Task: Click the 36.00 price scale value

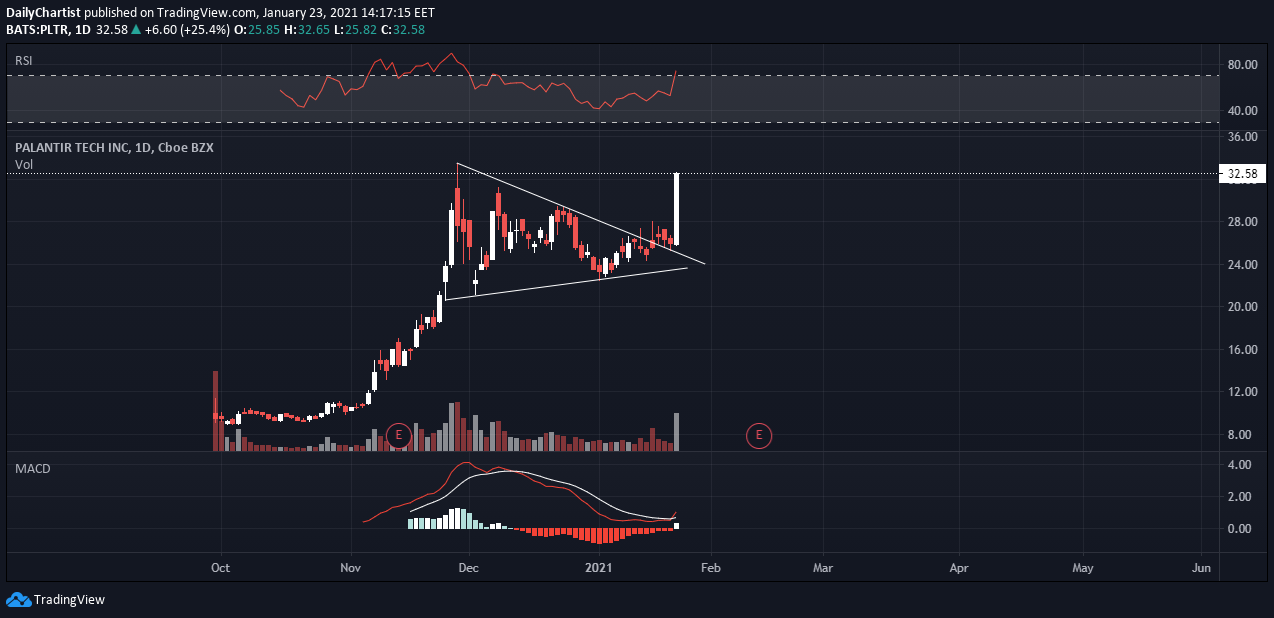Action: point(1242,137)
